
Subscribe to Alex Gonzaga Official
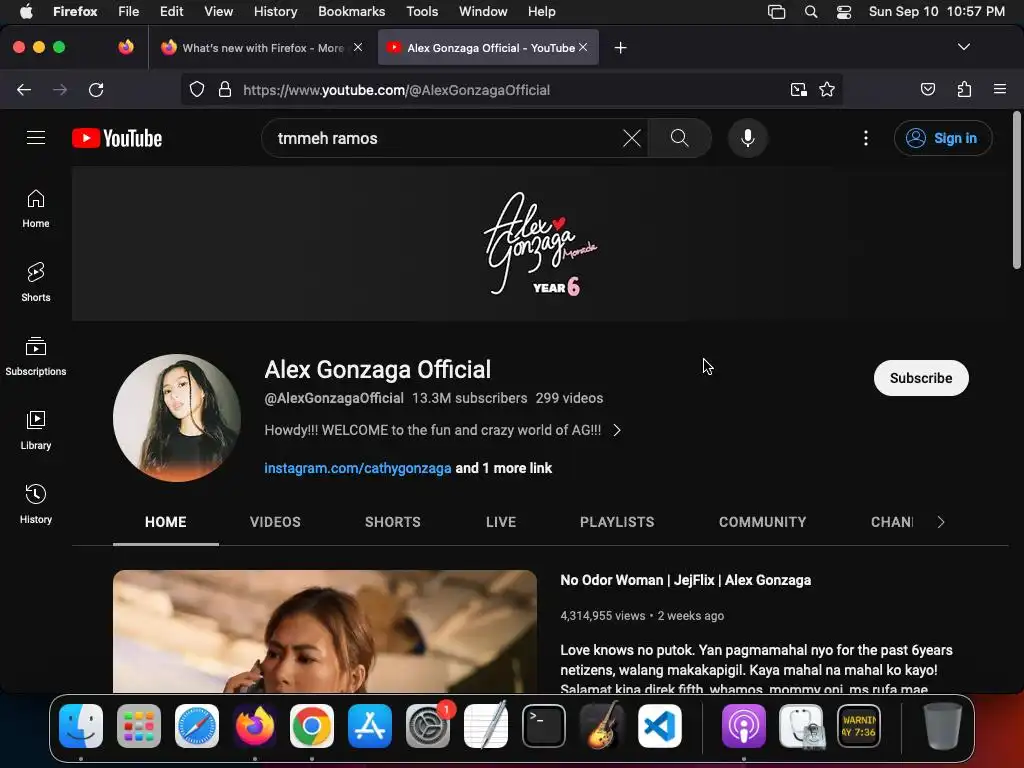pyautogui.click(x=921, y=378)
